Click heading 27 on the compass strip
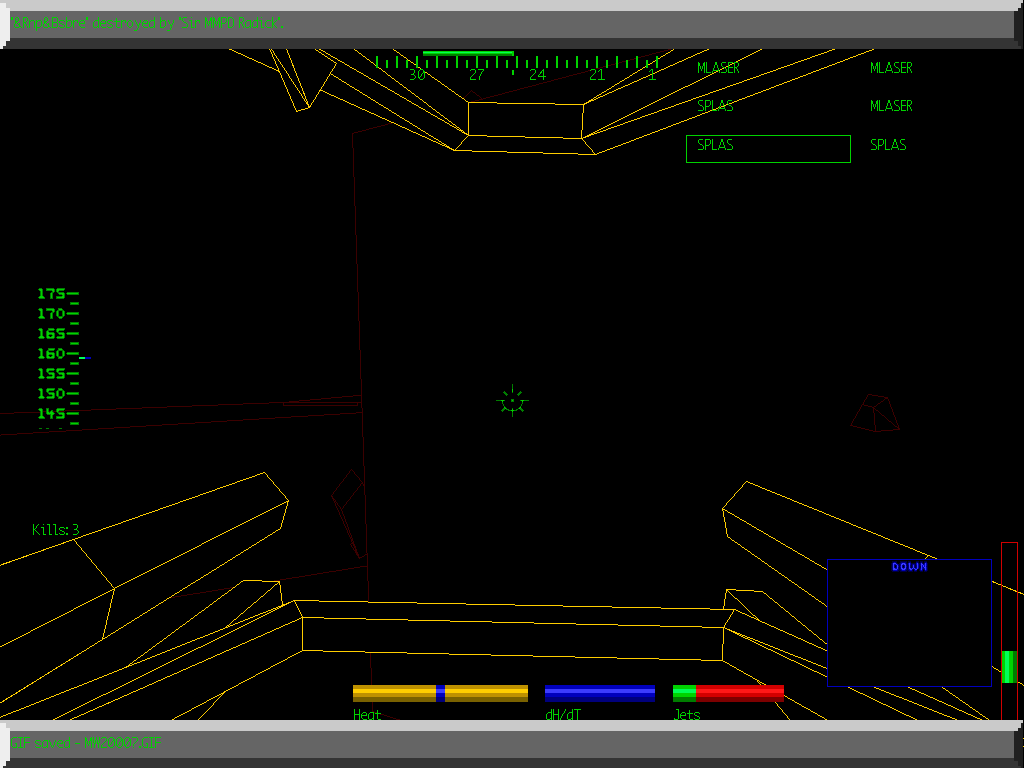 point(477,75)
